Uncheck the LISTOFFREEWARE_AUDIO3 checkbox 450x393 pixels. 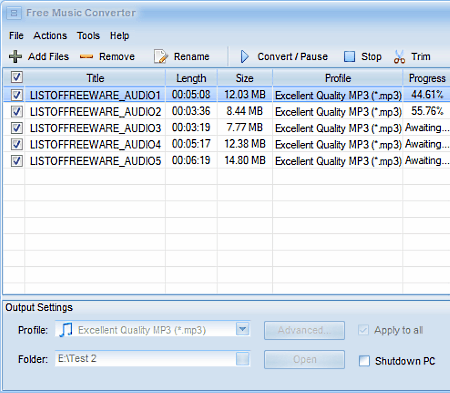17,128
